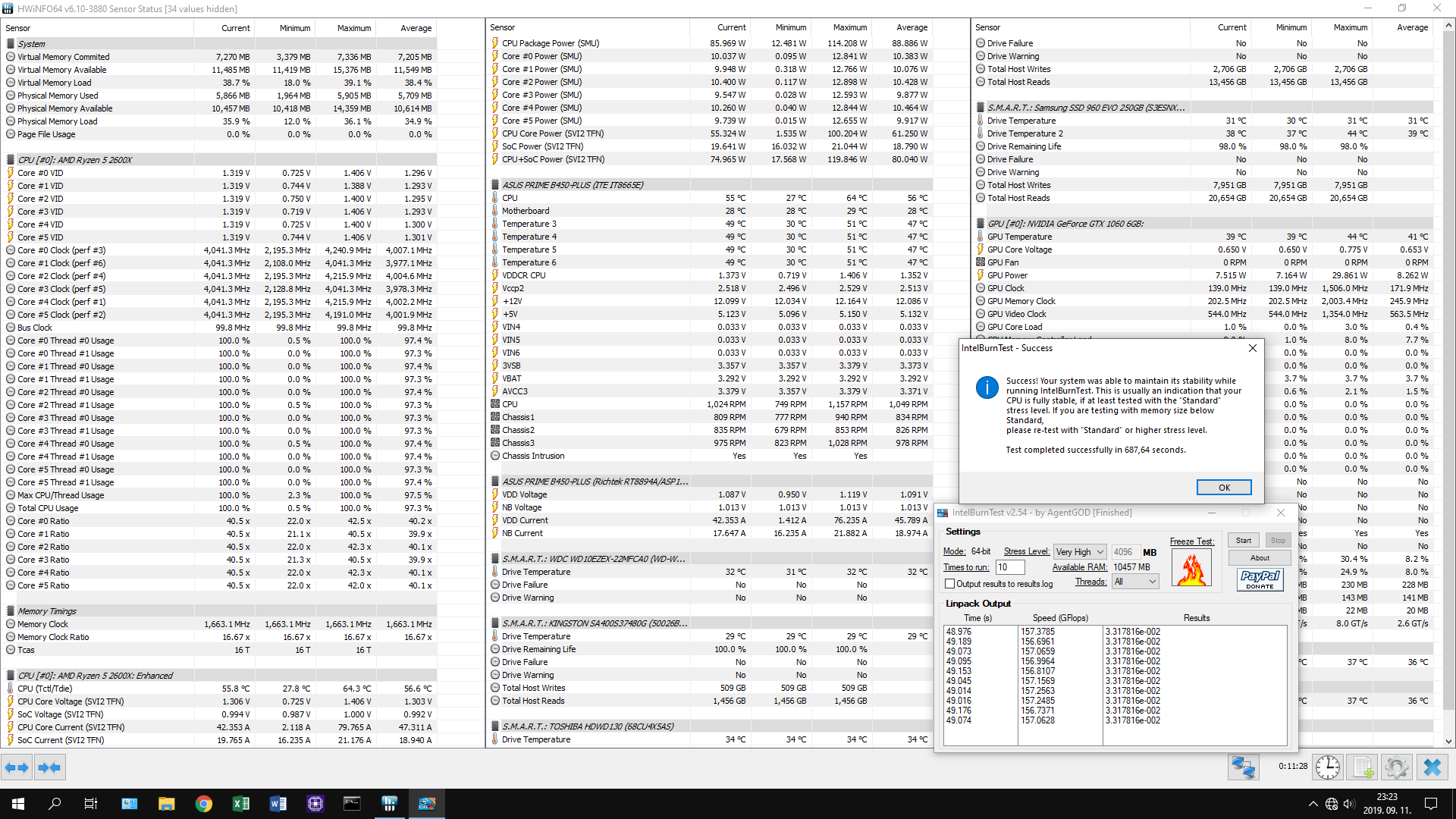Screen dimensions: 1456x819
Task: Open the Action Center notifications icon
Action: click(1431, 804)
